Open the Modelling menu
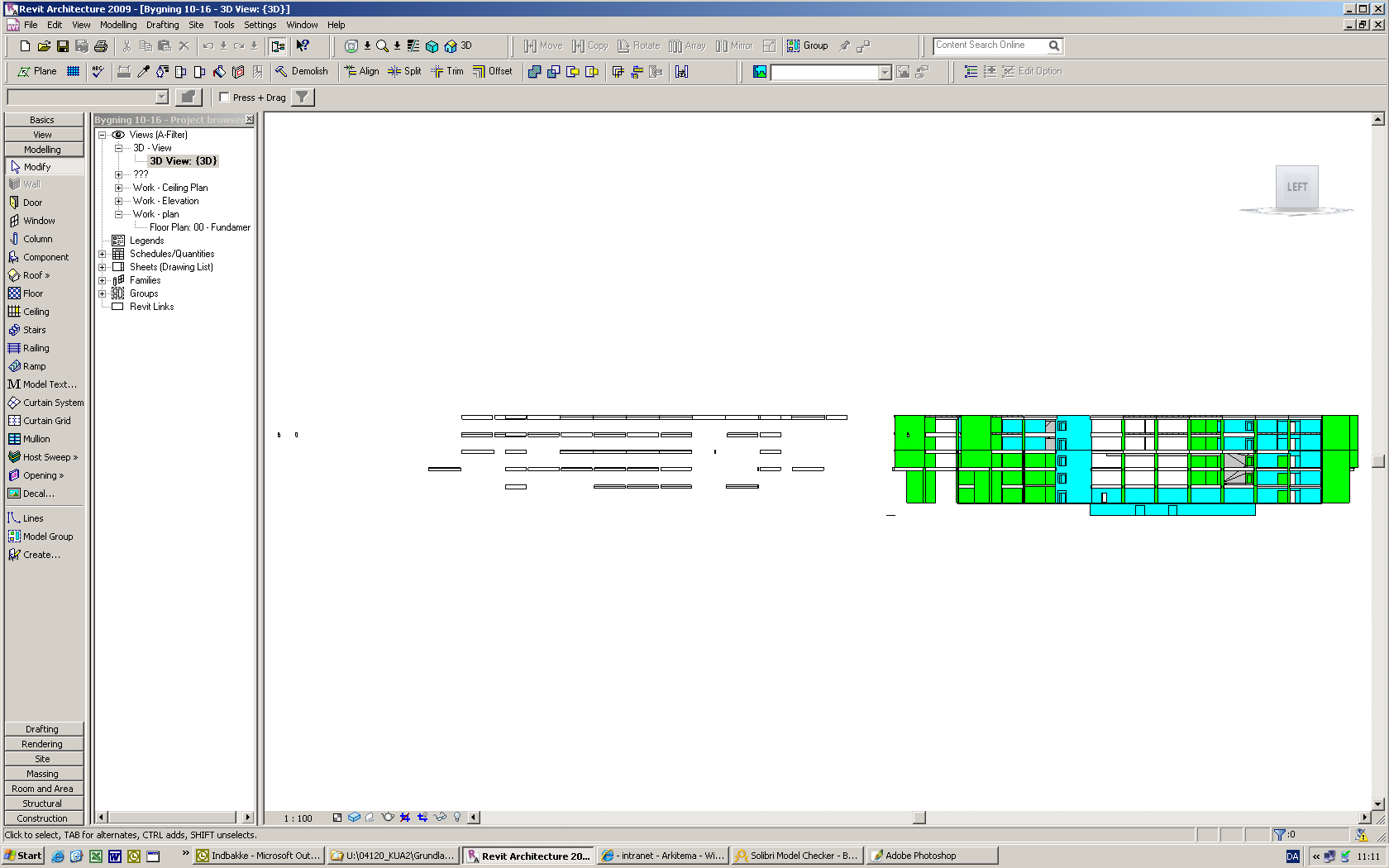 (118, 25)
